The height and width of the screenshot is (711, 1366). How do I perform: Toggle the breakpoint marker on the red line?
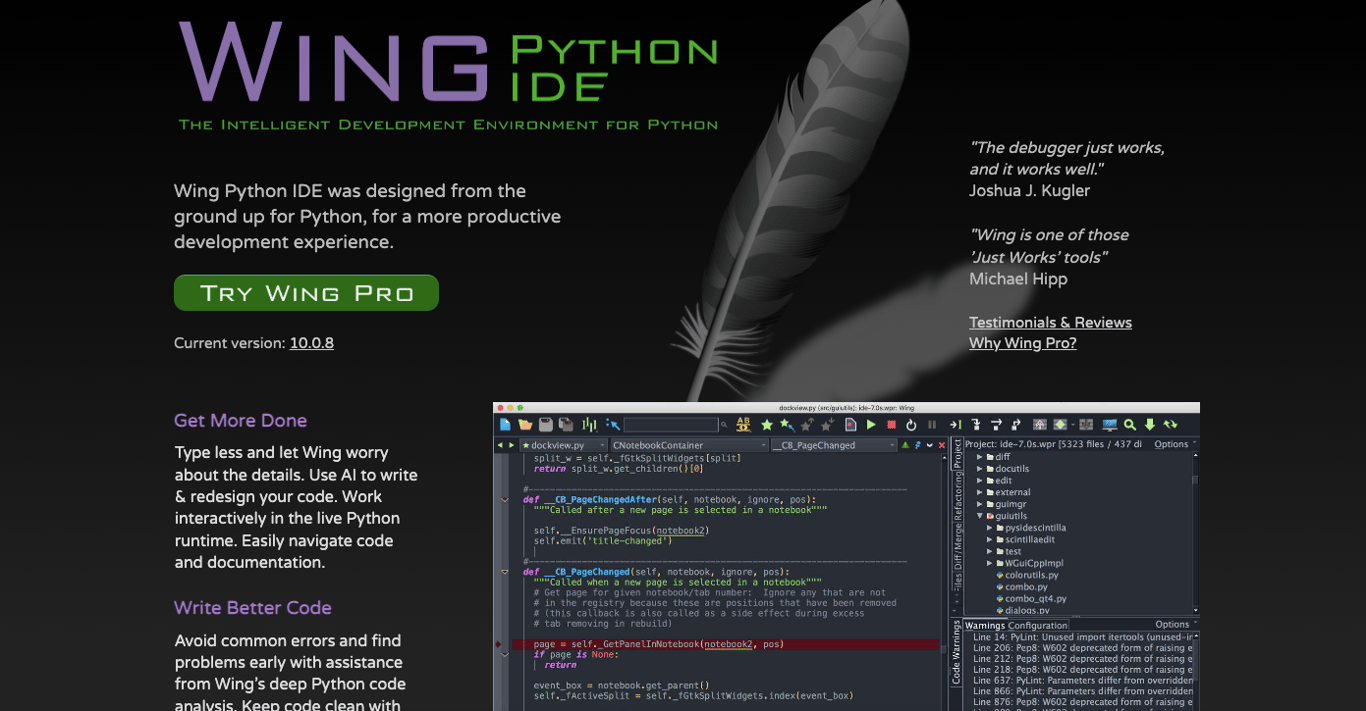click(x=498, y=644)
